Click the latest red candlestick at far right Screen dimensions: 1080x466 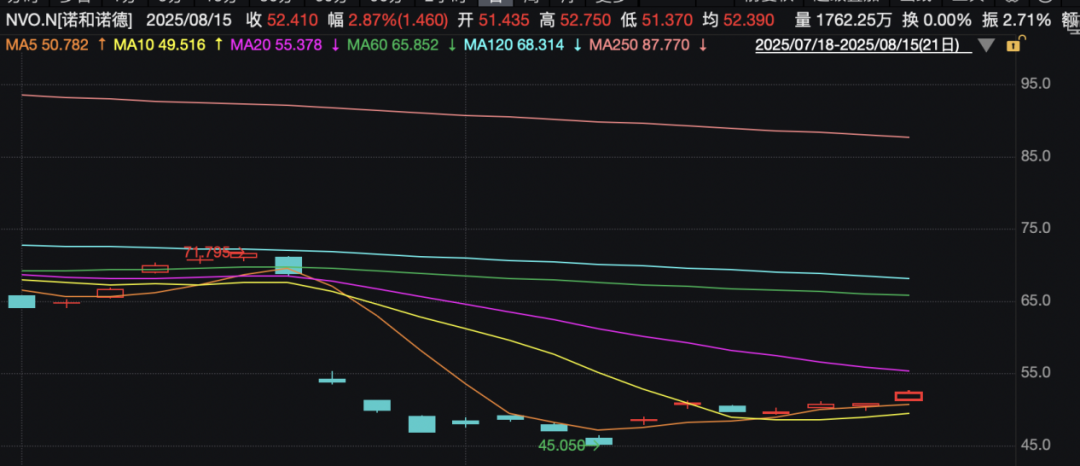pyautogui.click(x=908, y=396)
